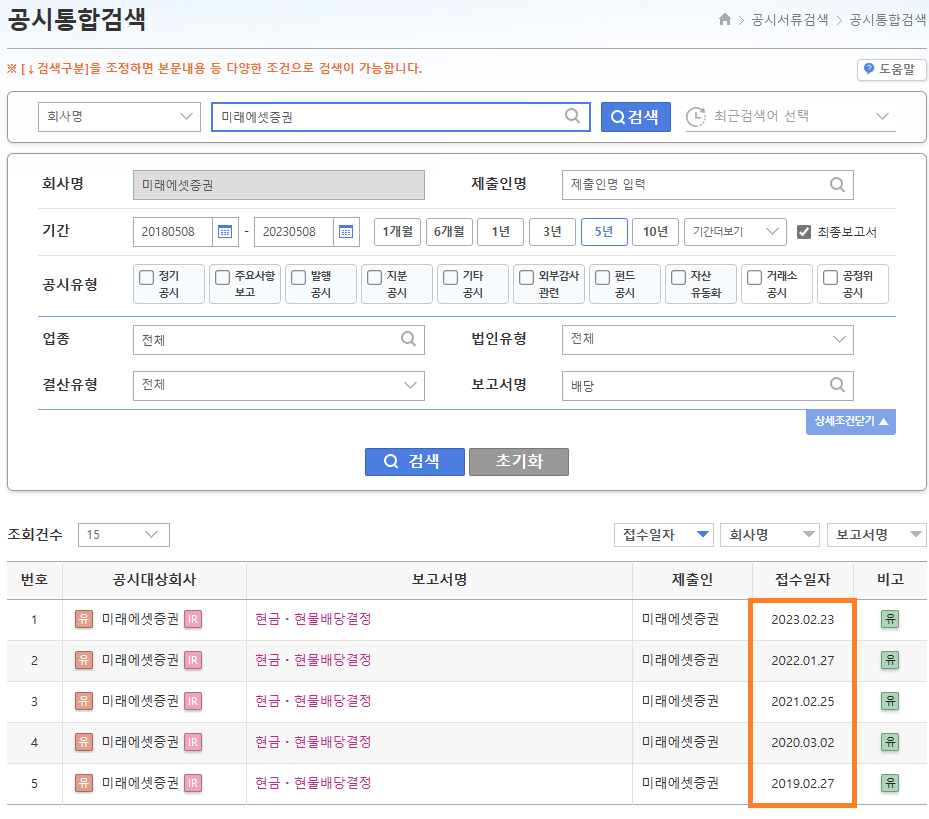Select the 6개월 period option
The height and width of the screenshot is (819, 929).
coord(449,232)
